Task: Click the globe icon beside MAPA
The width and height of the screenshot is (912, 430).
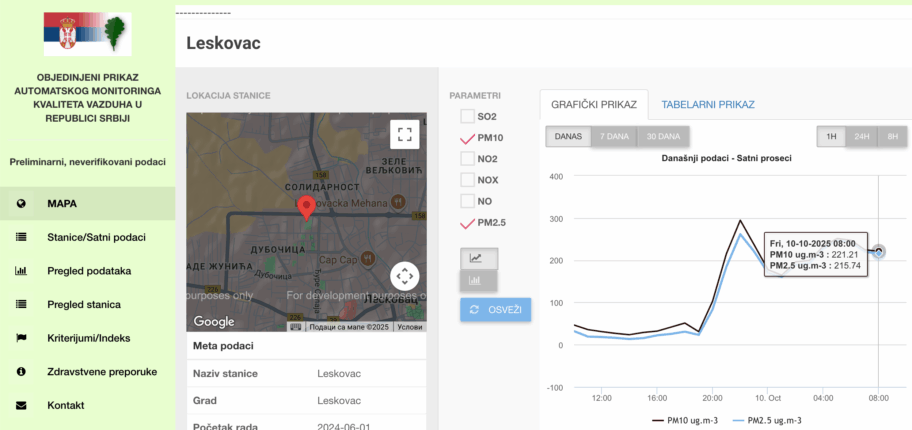Action: [21, 204]
